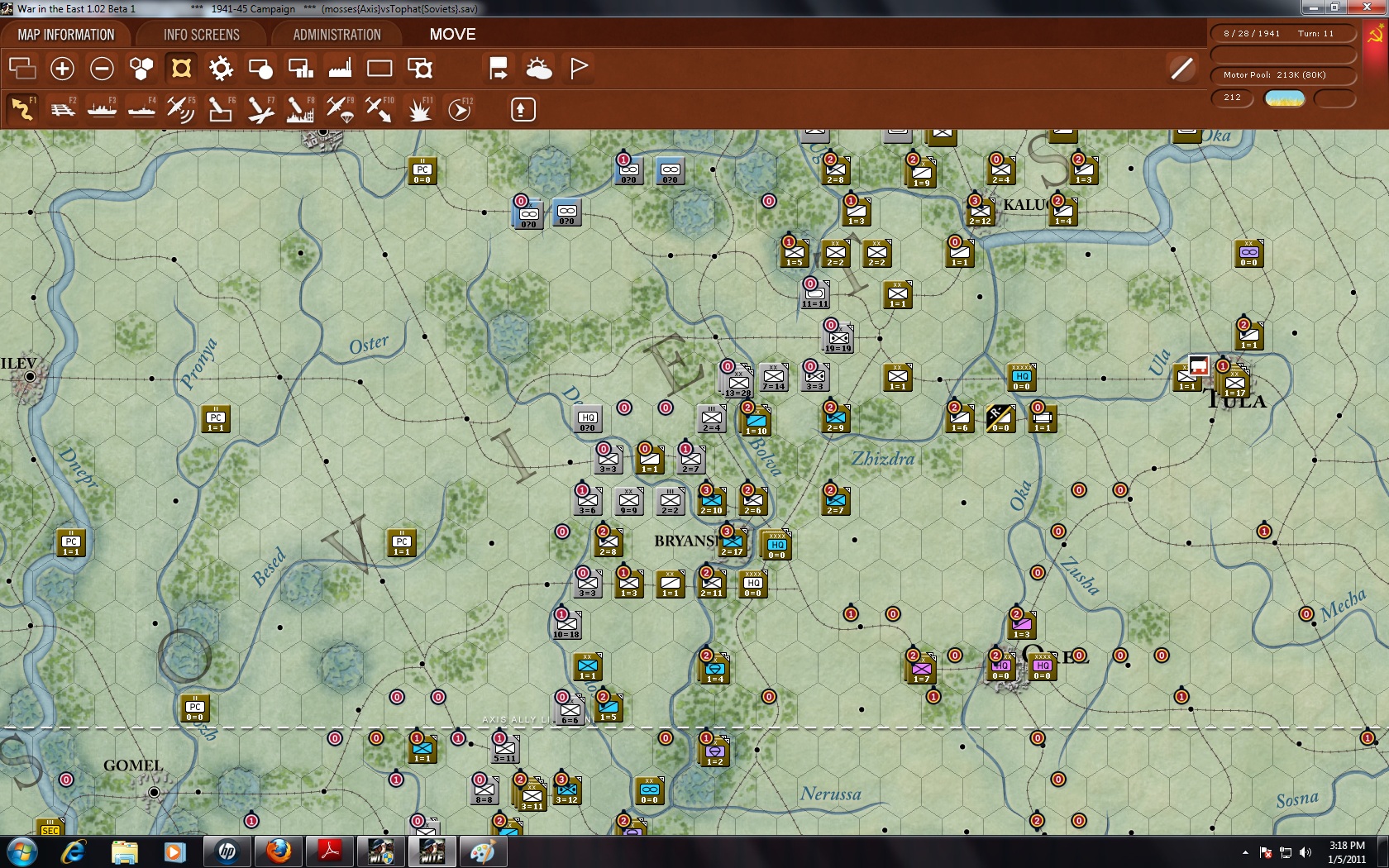1389x868 pixels.
Task: Click the diagonal slash round button
Action: 1182,68
